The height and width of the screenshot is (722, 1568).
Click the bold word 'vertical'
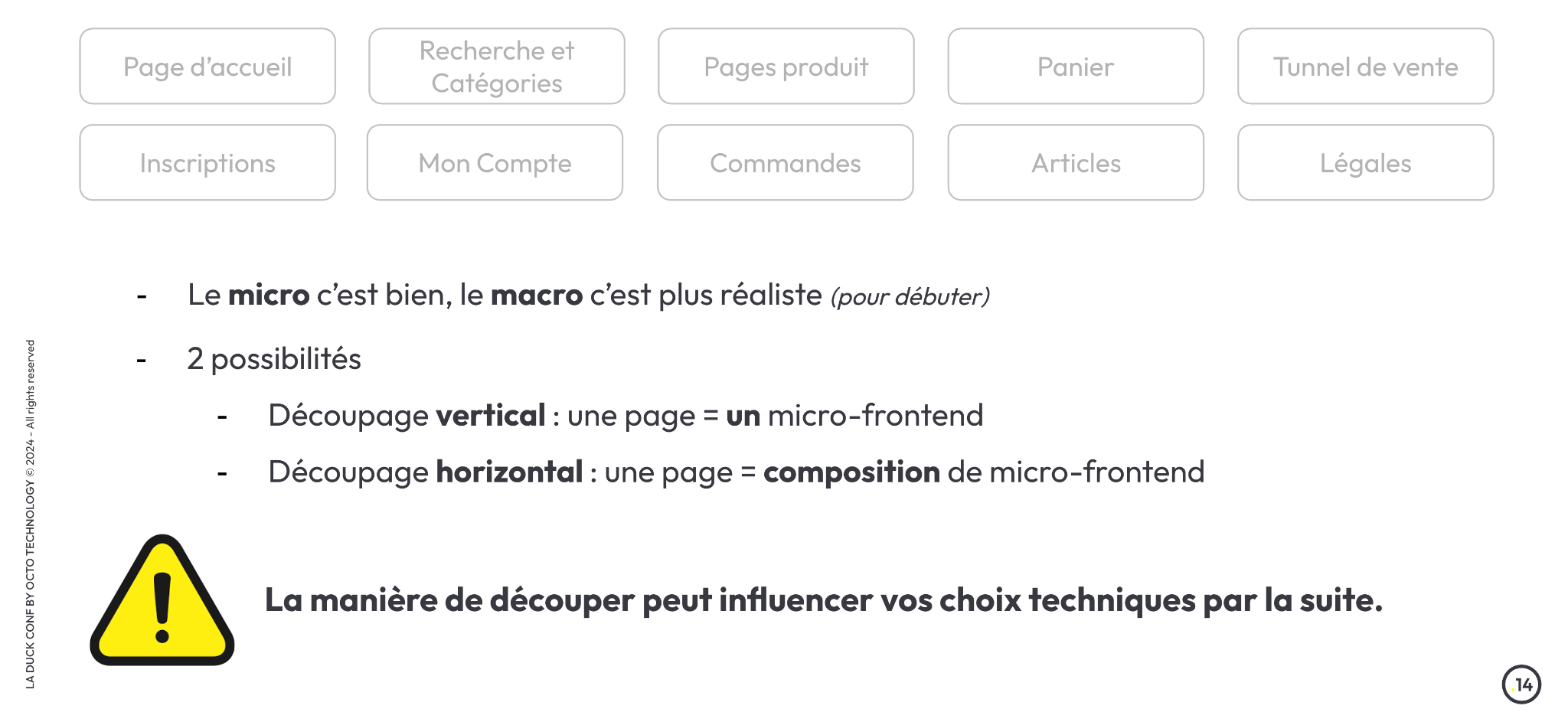pos(491,415)
